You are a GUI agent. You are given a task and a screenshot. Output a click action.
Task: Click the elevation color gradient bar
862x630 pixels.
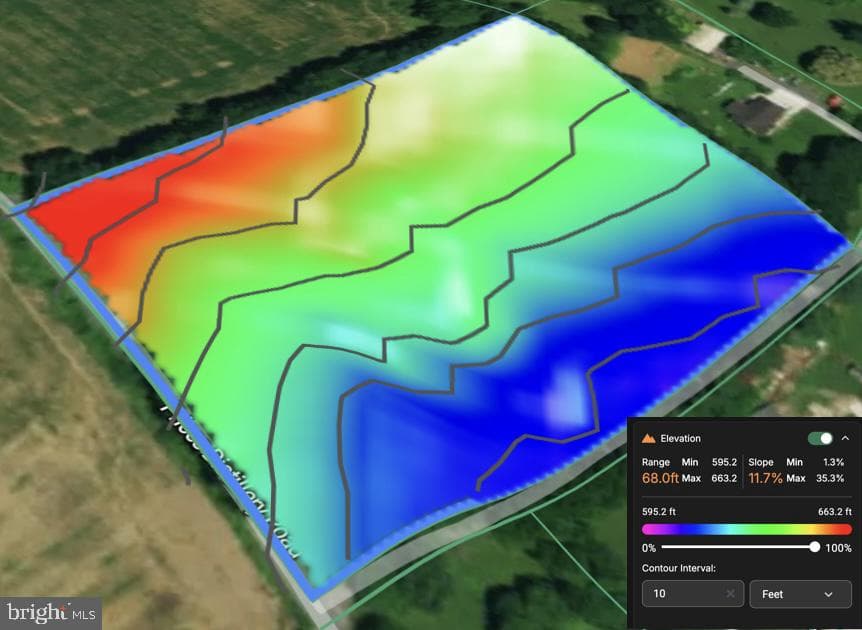coord(747,529)
